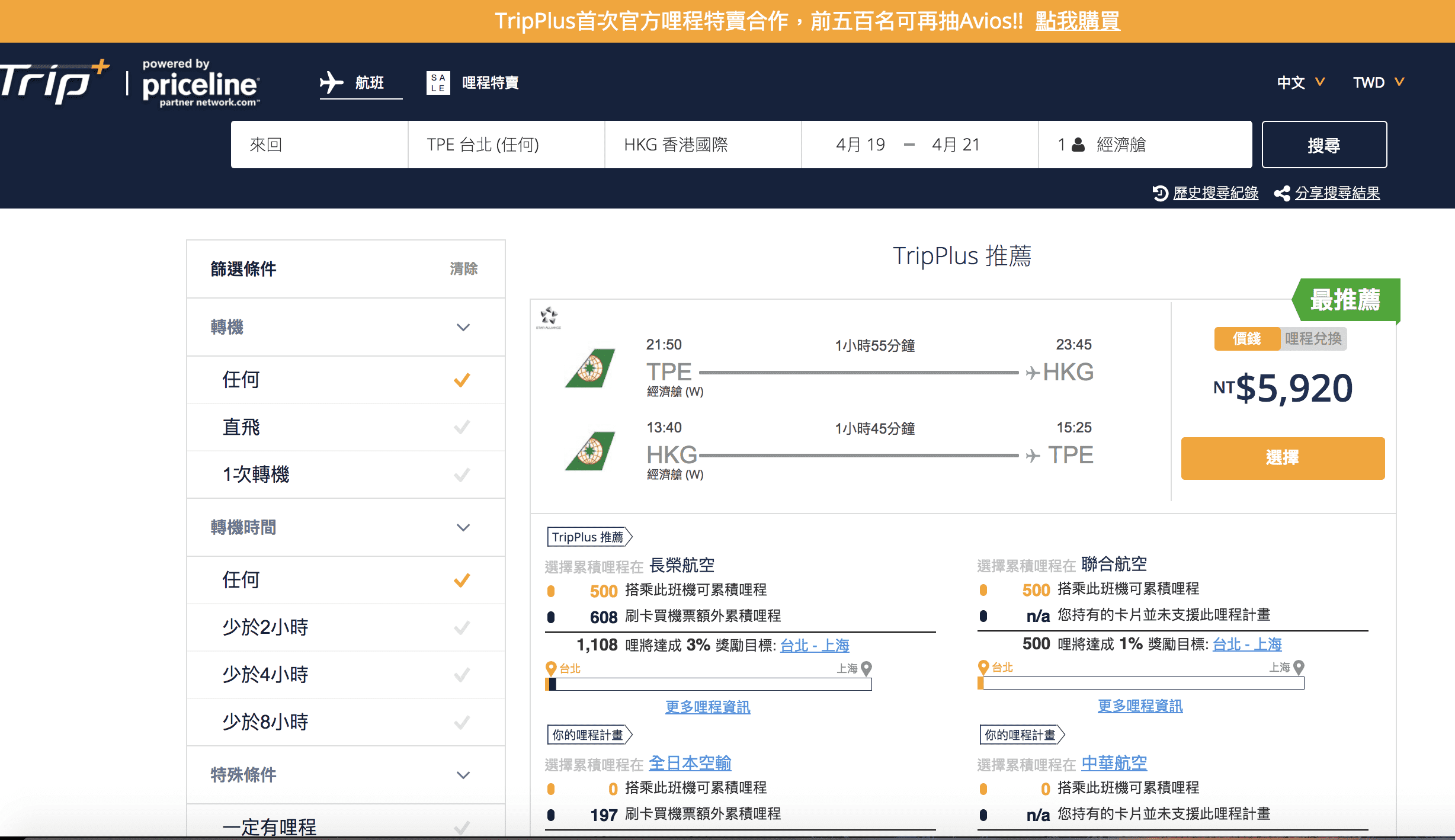Click 更多哩程資訊 under 聯合航空
Screen dimensions: 1455x840
tap(1140, 706)
